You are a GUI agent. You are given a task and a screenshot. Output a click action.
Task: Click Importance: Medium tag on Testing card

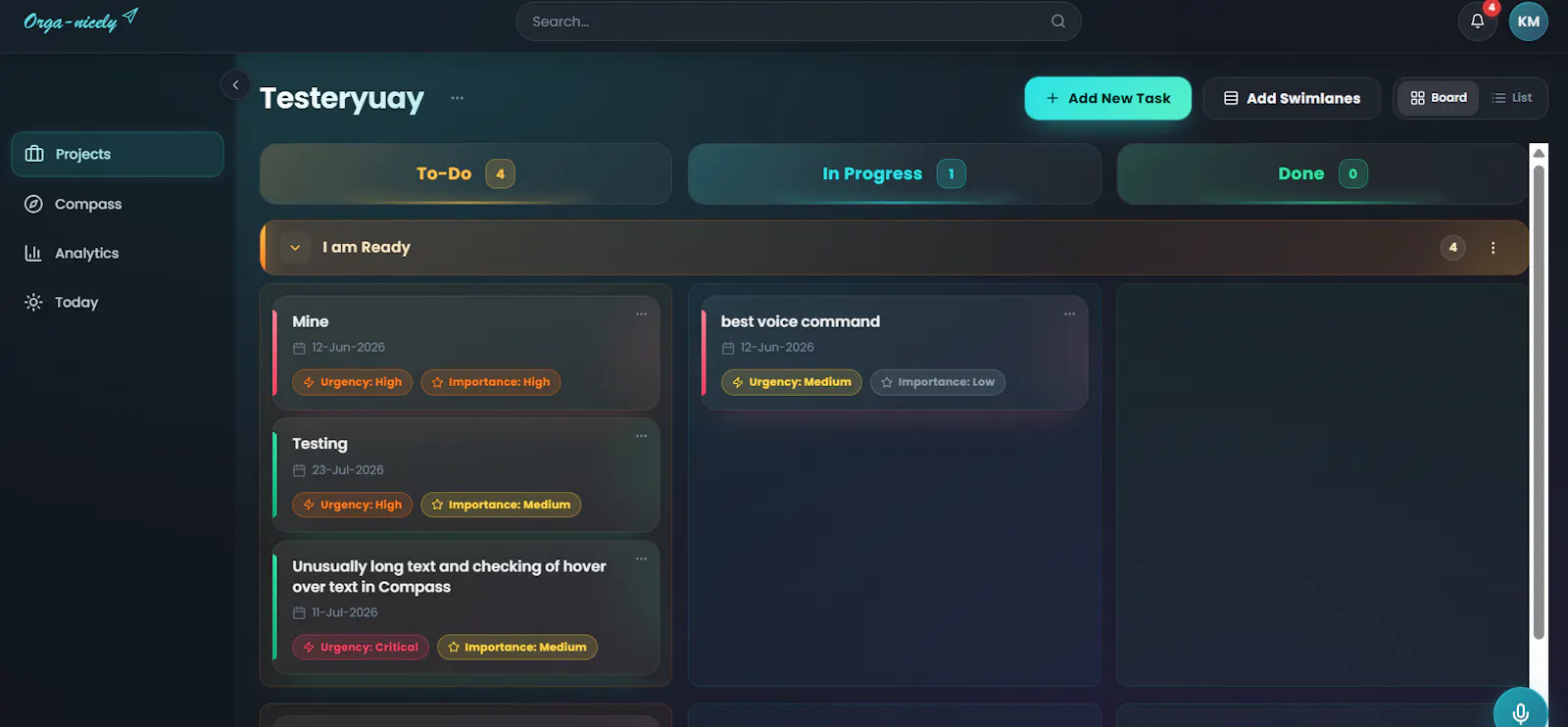pos(501,505)
